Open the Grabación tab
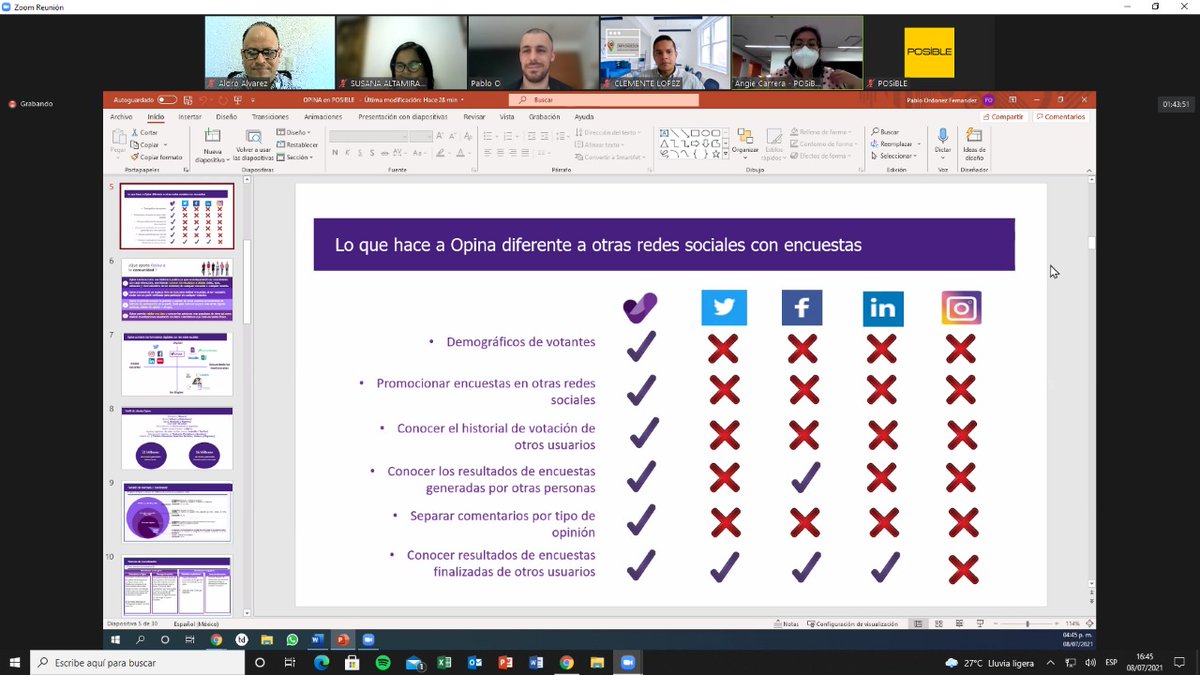This screenshot has height=675, width=1200. tap(544, 116)
